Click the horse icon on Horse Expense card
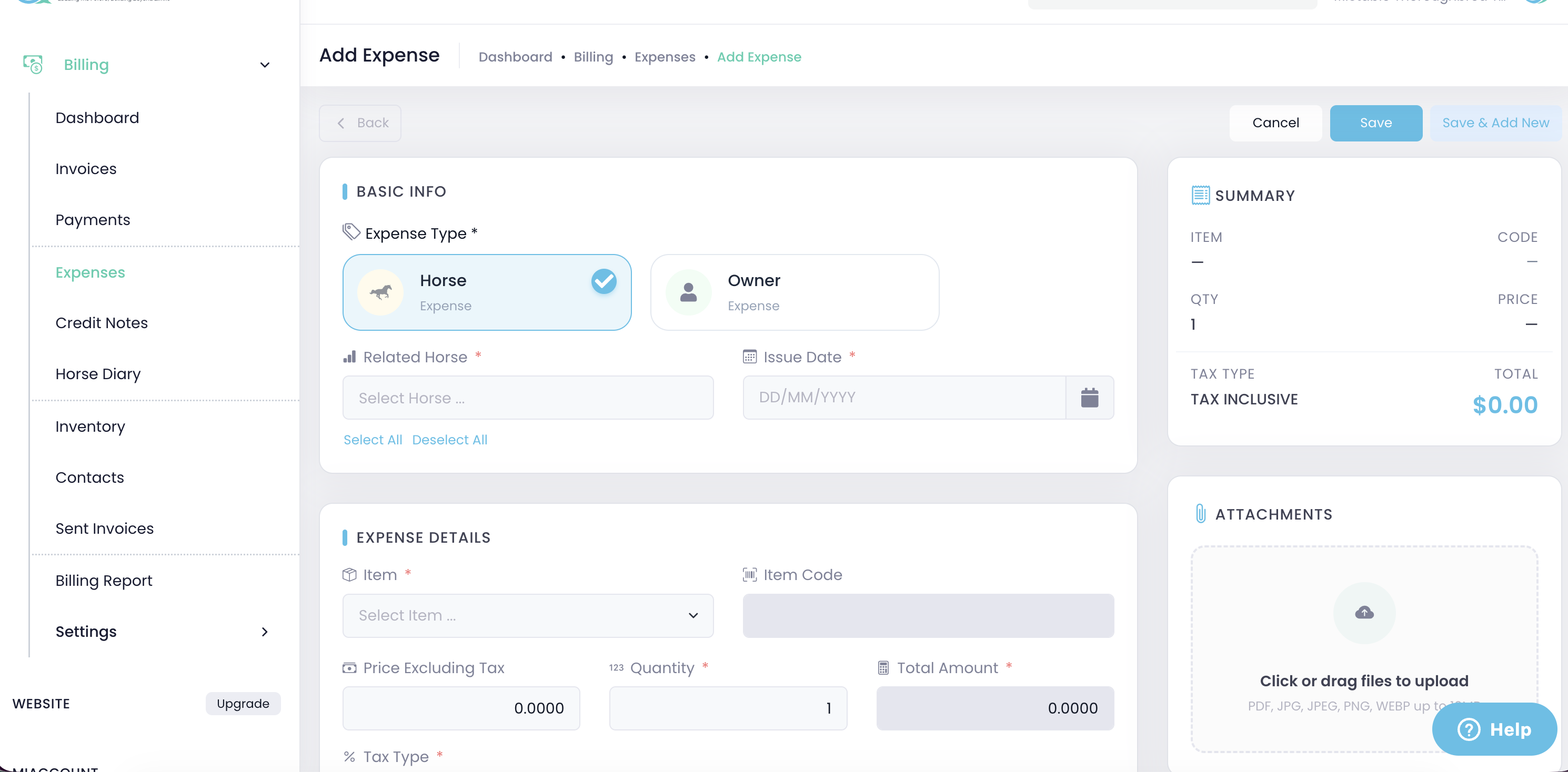This screenshot has width=1568, height=772. (x=380, y=292)
